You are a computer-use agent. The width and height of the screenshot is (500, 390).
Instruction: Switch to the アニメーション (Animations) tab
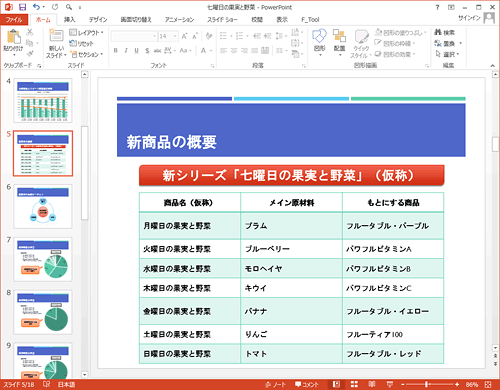click(179, 20)
